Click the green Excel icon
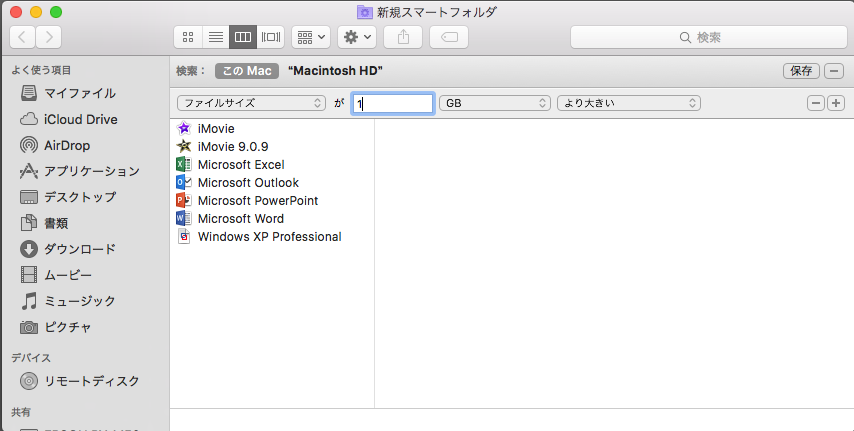This screenshot has height=431, width=854. (184, 164)
